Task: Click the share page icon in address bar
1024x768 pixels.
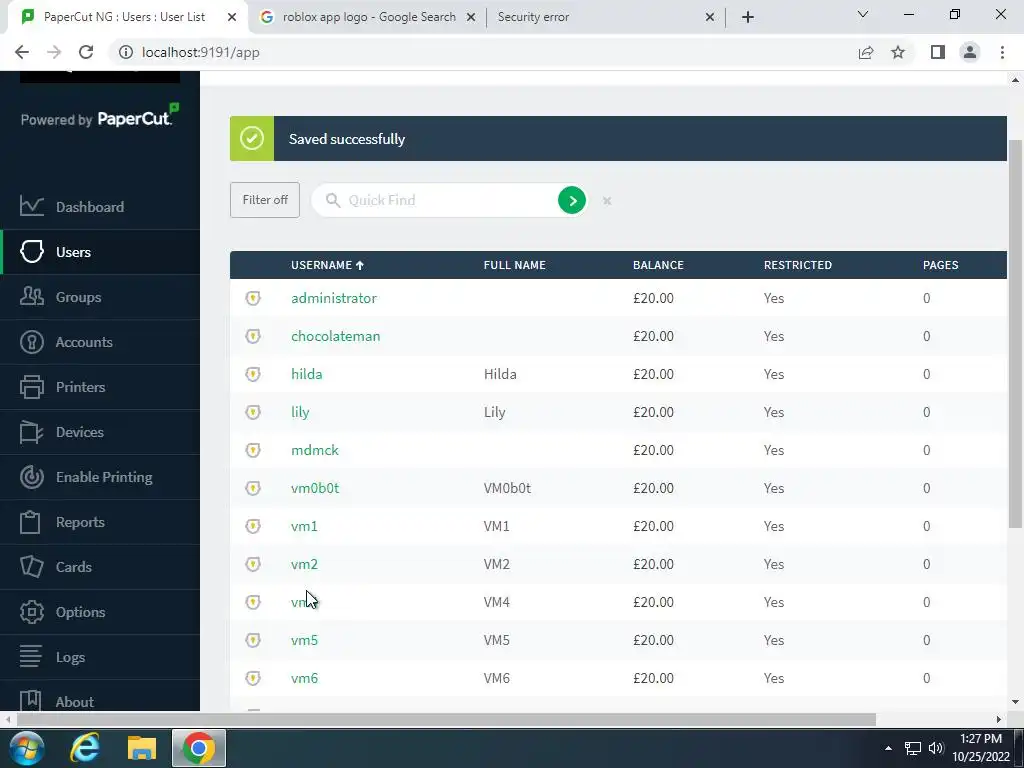Action: 866,52
